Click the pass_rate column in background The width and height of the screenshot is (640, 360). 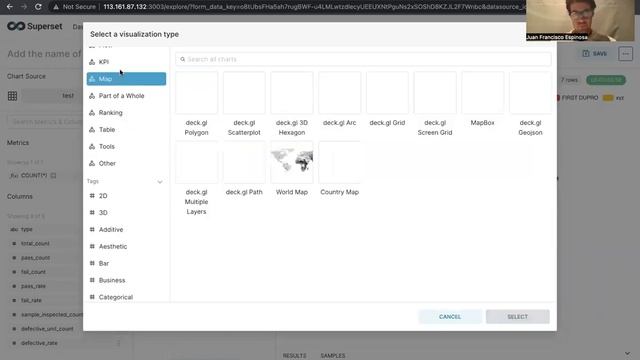point(33,286)
